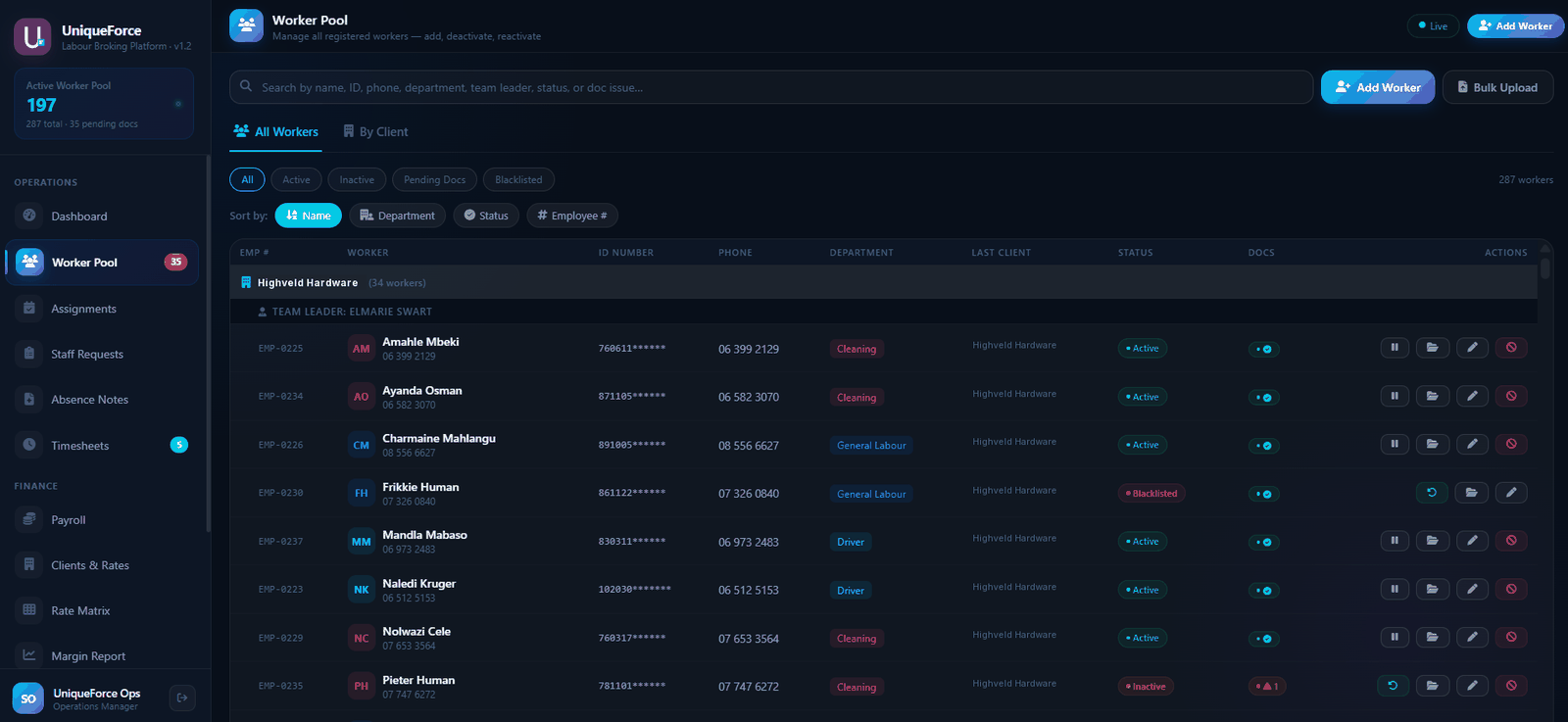Open documents folder for Naledi Kruger
The width and height of the screenshot is (1568, 722).
click(1432, 589)
